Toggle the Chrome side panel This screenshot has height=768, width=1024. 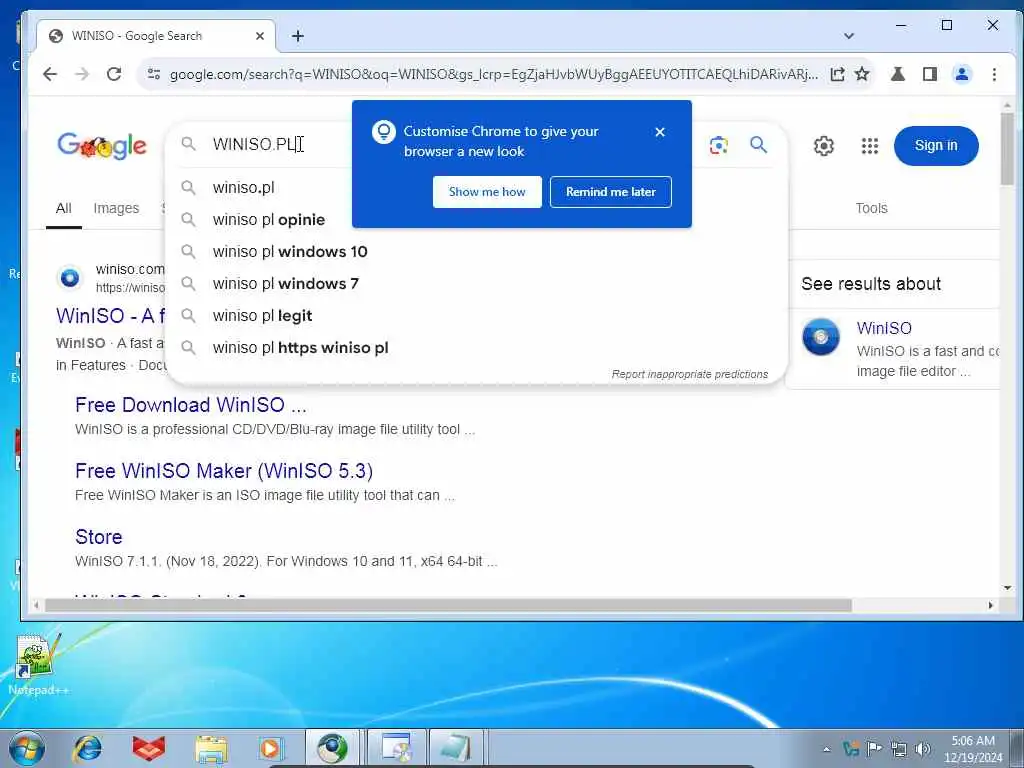click(x=929, y=74)
